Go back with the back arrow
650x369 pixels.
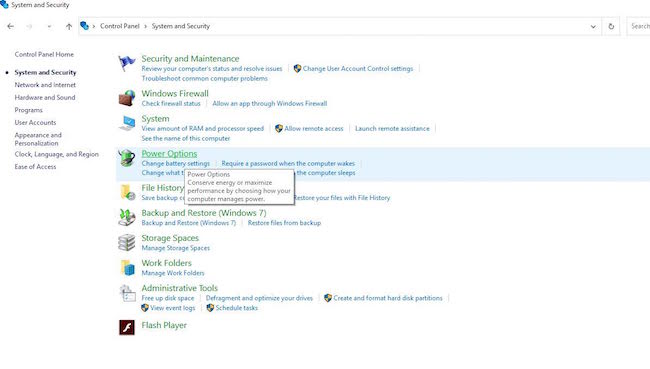pos(10,26)
